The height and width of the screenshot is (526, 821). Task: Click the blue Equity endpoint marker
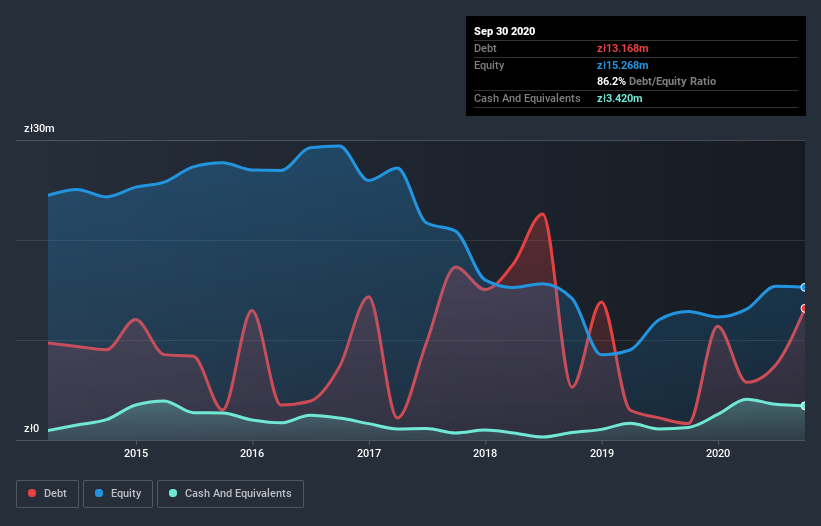coord(804,287)
